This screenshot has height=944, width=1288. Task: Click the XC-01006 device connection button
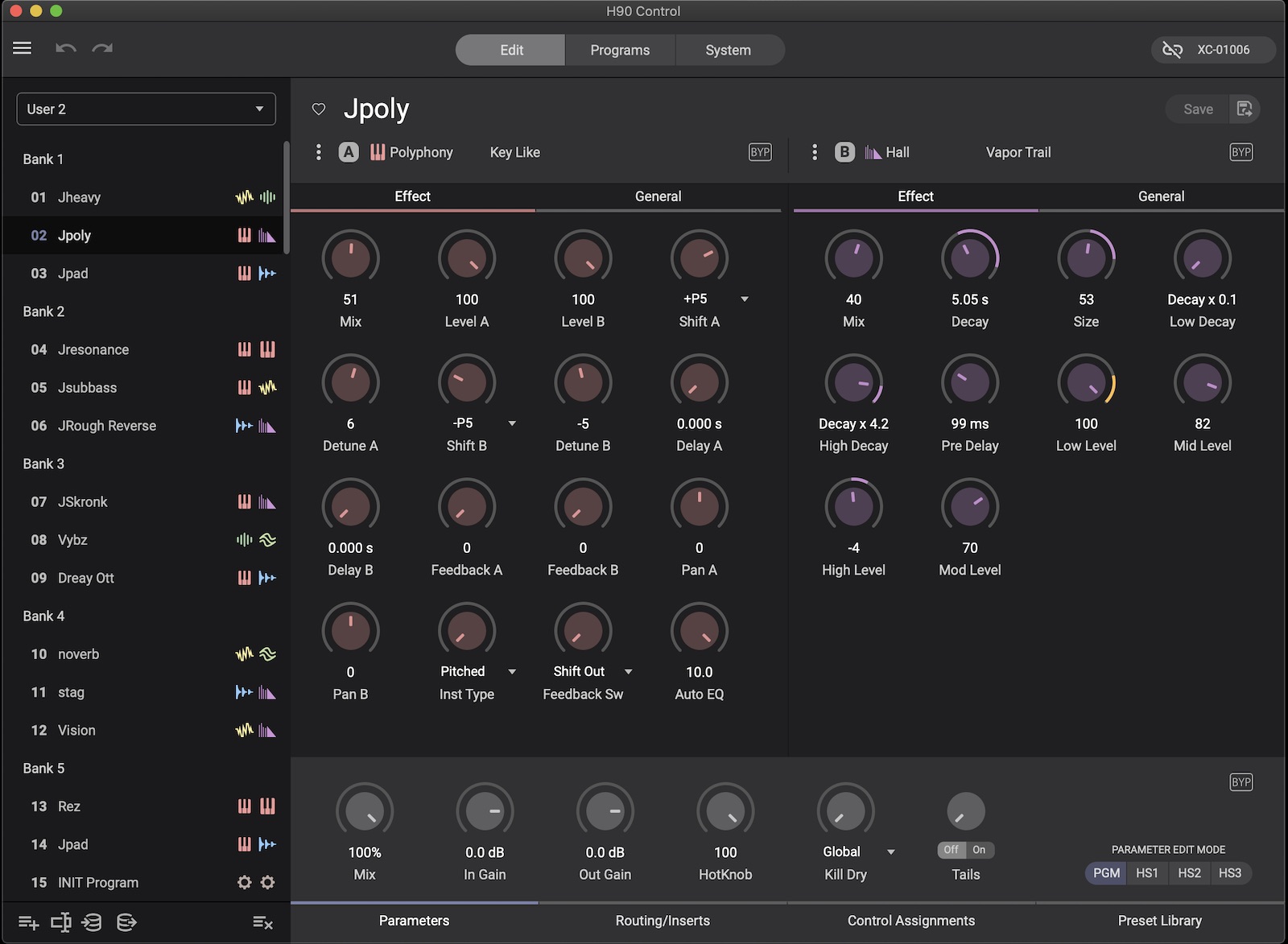tap(1212, 50)
